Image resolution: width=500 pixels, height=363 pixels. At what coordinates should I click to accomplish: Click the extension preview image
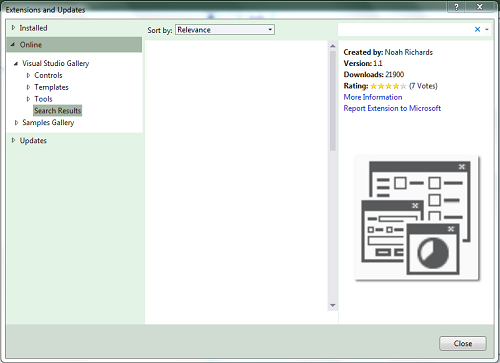click(416, 218)
